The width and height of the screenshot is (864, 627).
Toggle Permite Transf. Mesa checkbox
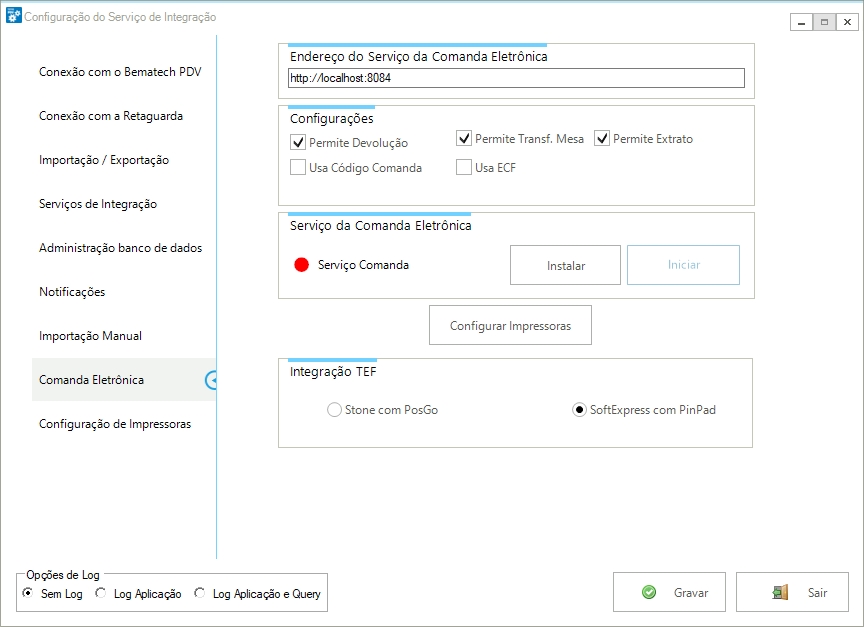click(464, 138)
